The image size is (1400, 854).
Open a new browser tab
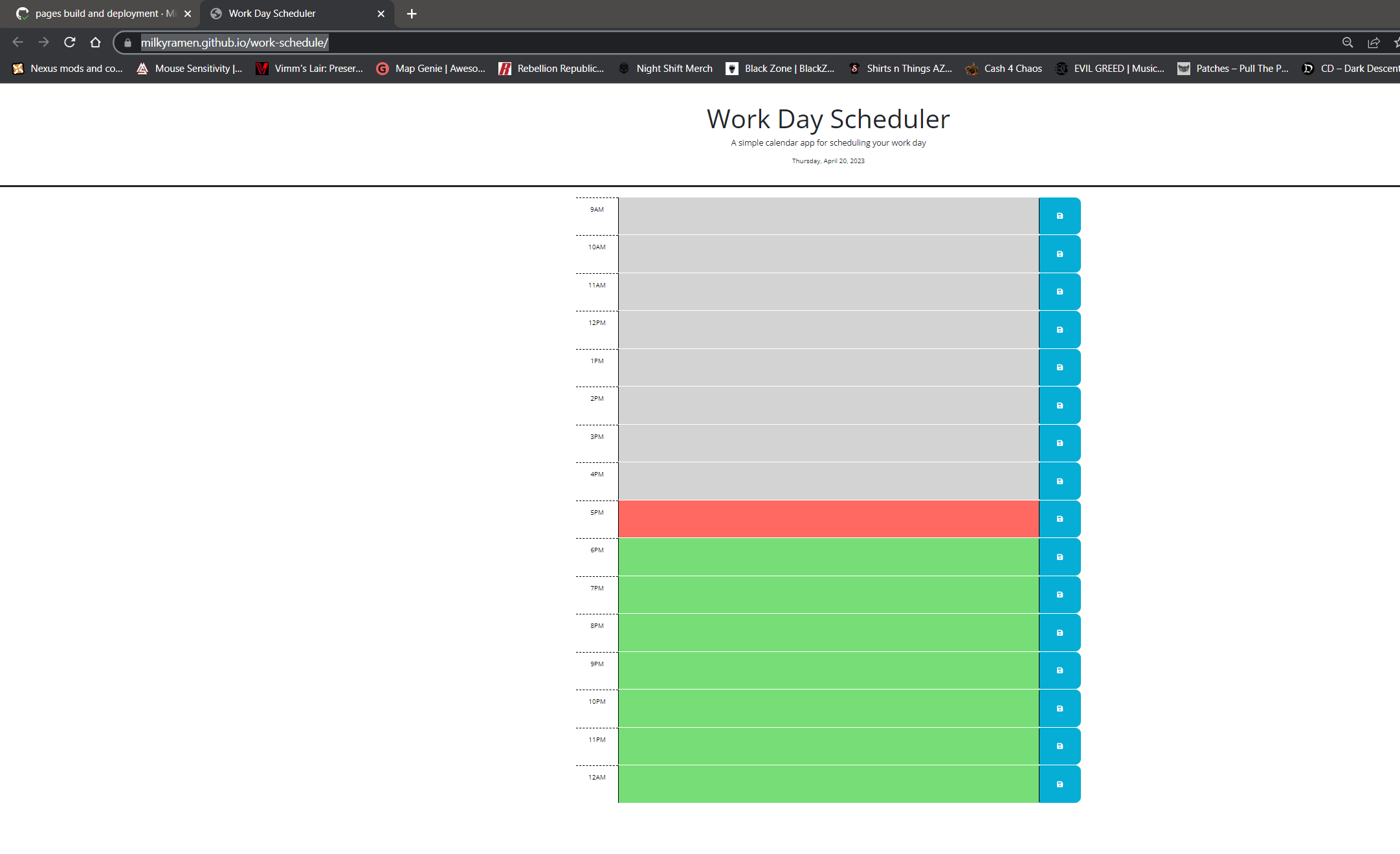411,13
